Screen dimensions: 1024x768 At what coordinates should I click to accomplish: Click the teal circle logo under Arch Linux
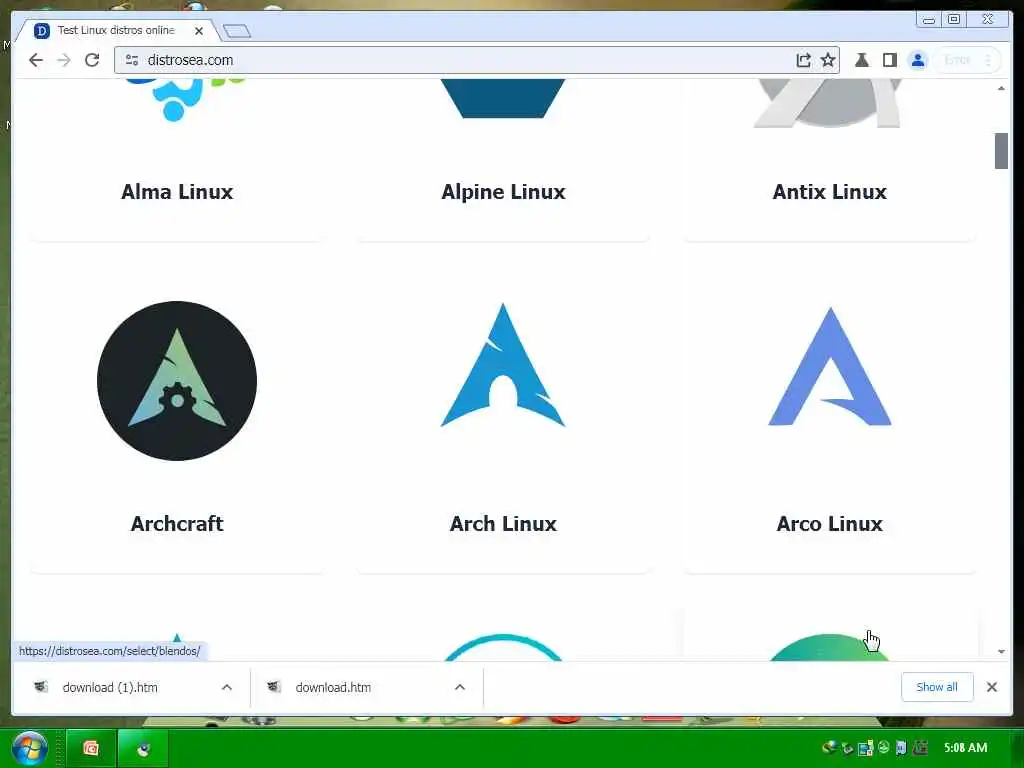point(503,648)
